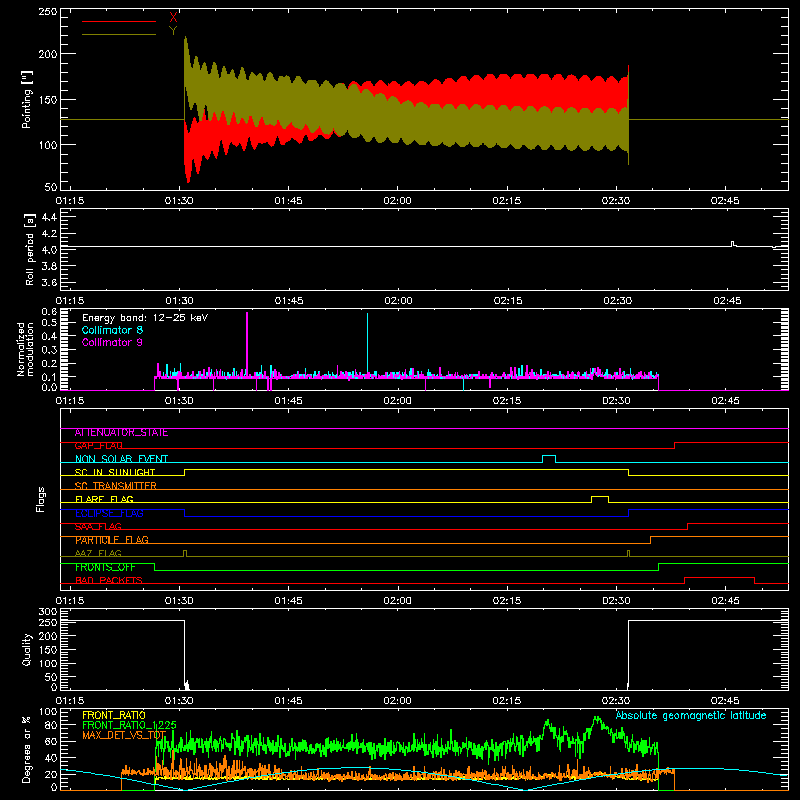Screen dimensions: 800x800
Task: Click the olive Y legend label
Action: pyautogui.click(x=173, y=31)
